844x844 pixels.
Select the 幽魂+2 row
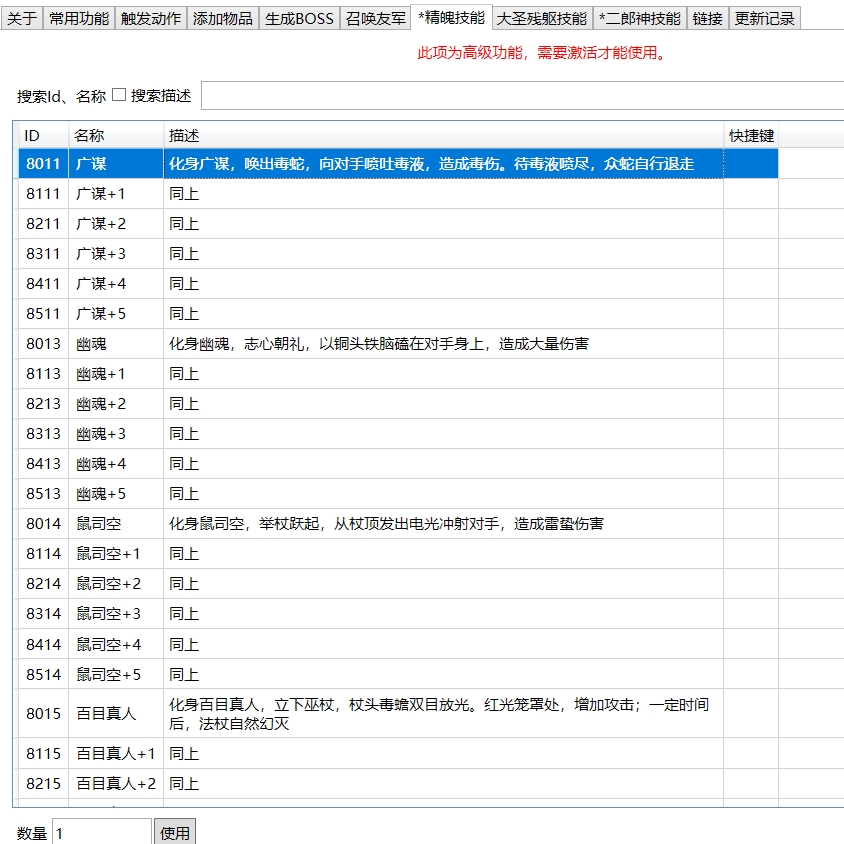(398, 404)
